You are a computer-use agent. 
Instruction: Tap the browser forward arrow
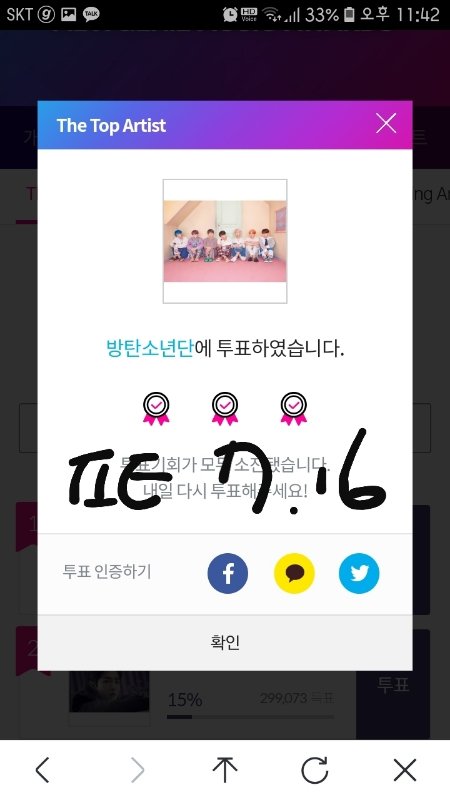[x=137, y=769]
